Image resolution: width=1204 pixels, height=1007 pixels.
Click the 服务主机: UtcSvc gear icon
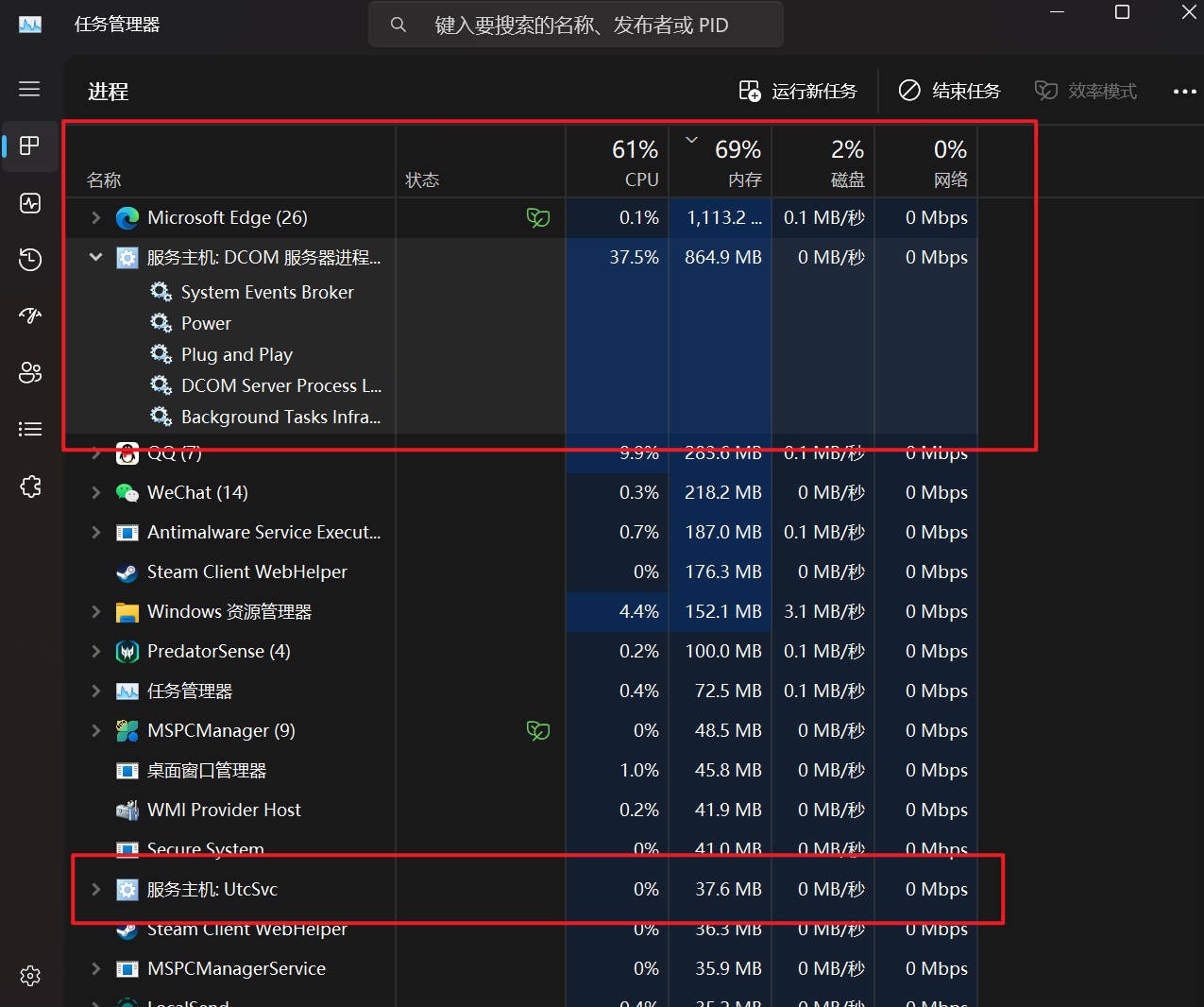click(x=127, y=890)
